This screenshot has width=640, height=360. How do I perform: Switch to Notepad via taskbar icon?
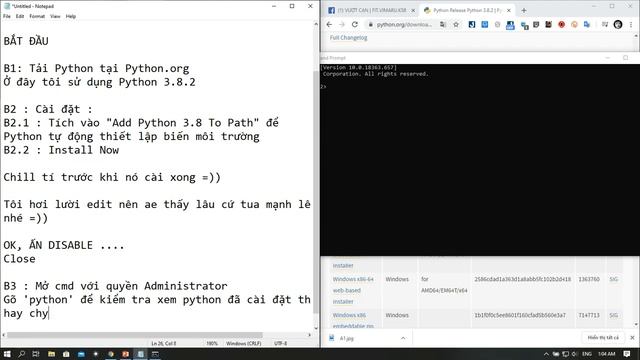(140, 354)
